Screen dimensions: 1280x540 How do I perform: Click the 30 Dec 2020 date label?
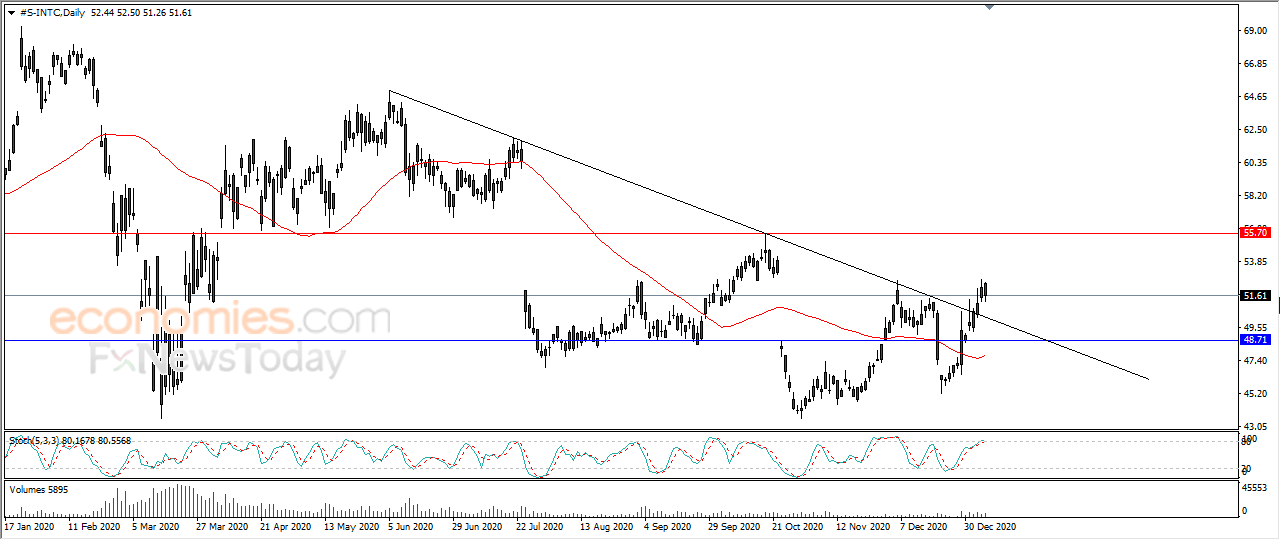coord(990,526)
